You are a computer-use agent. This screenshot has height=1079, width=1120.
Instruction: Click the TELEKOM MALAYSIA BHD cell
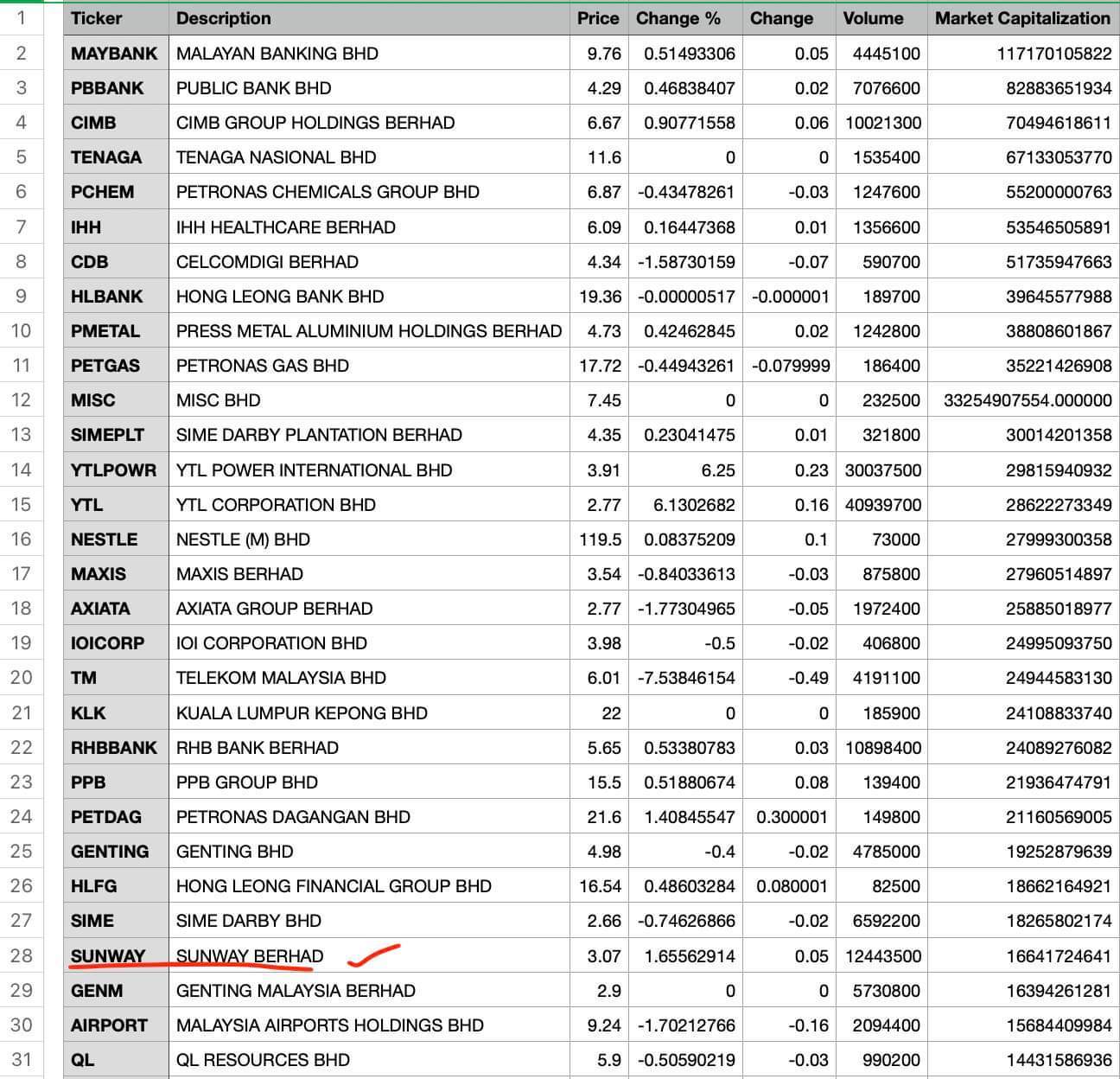coord(369,678)
